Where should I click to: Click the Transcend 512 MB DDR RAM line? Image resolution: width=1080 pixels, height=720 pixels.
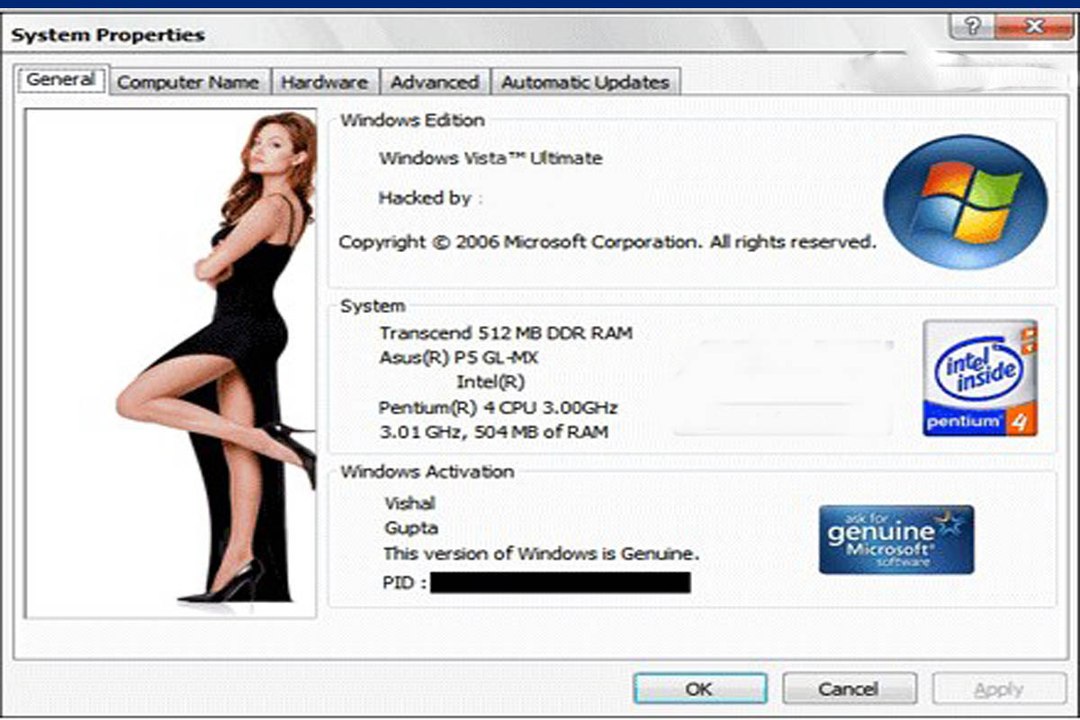[506, 333]
